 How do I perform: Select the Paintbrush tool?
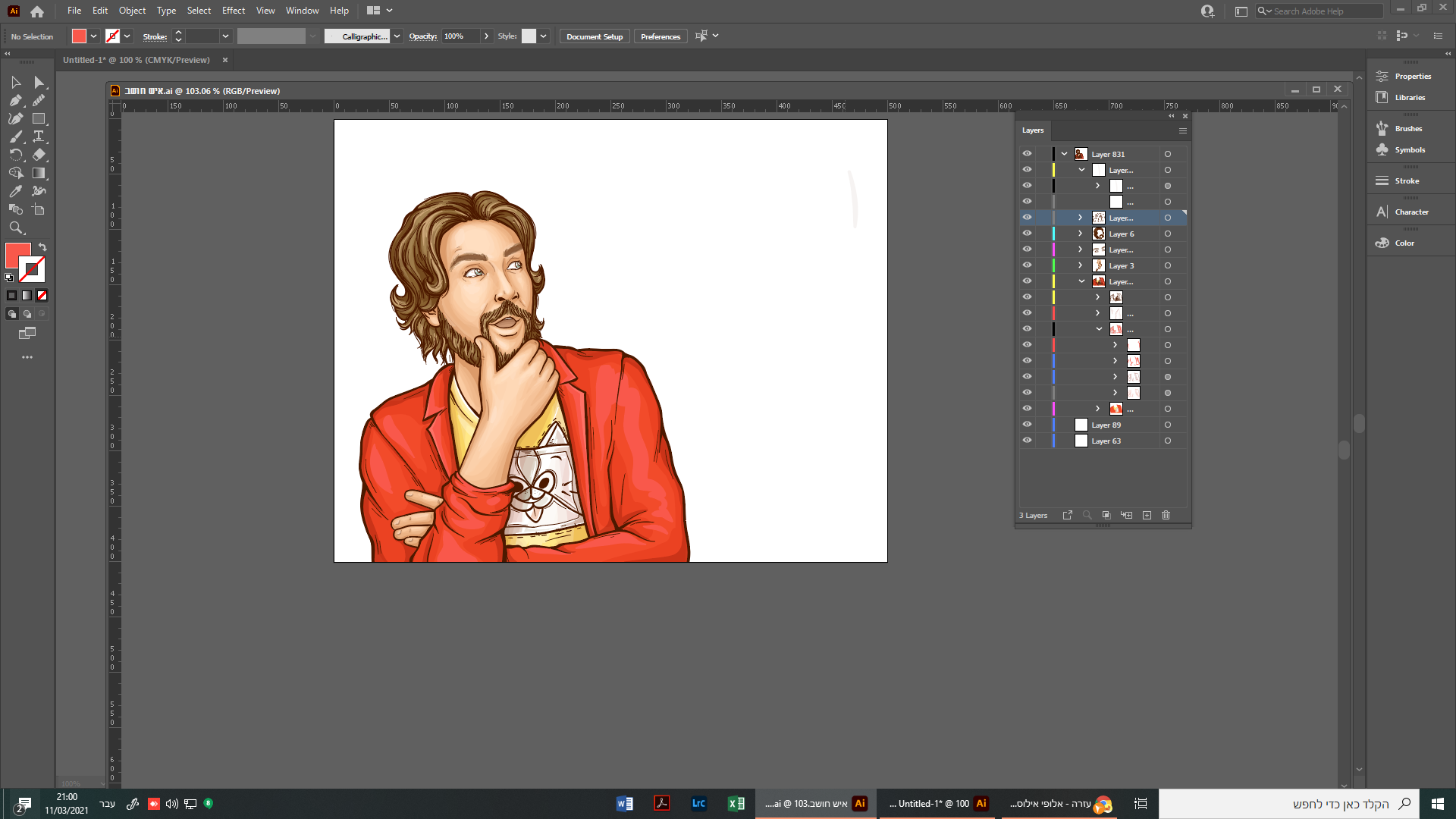[x=15, y=136]
